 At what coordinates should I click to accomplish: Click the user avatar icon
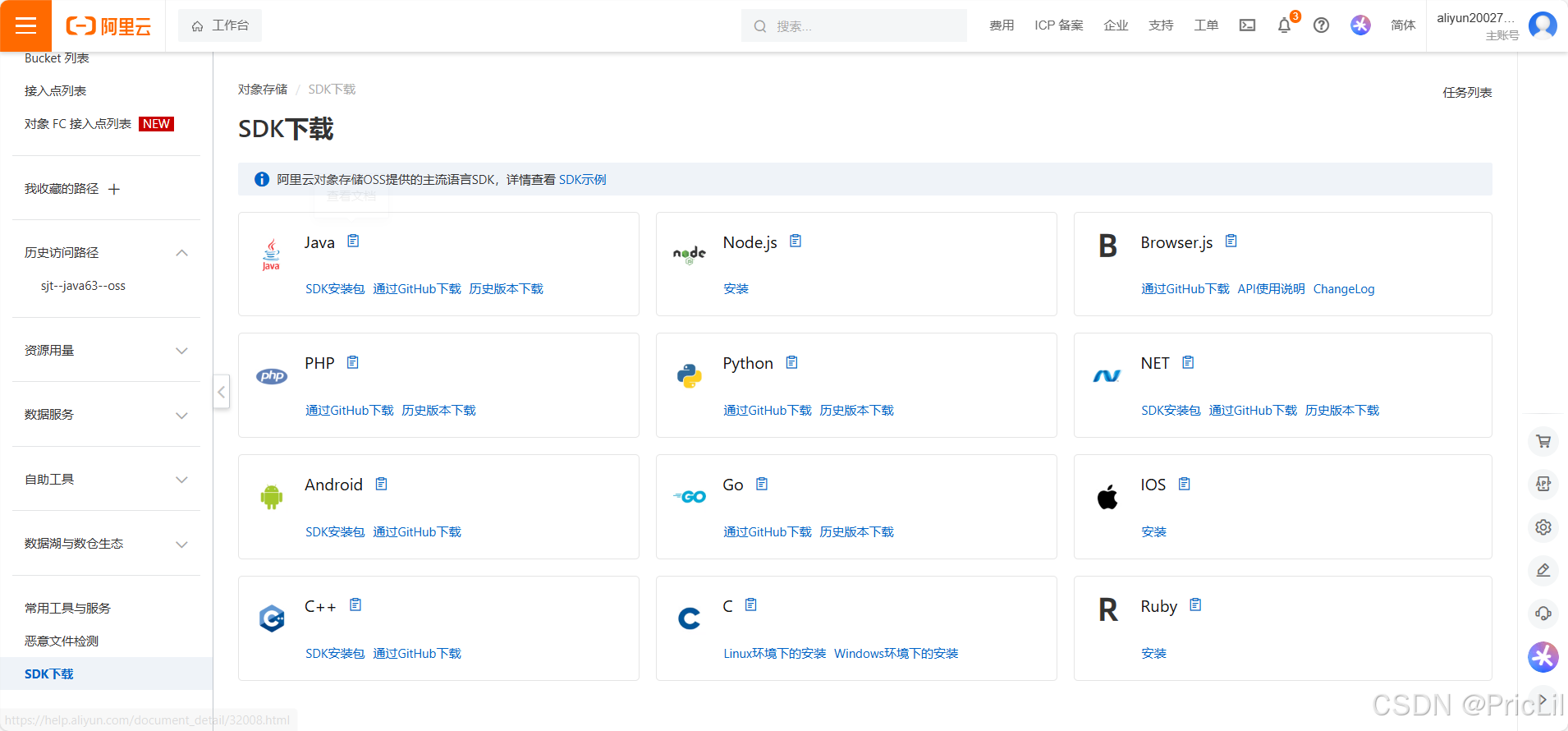(1543, 25)
